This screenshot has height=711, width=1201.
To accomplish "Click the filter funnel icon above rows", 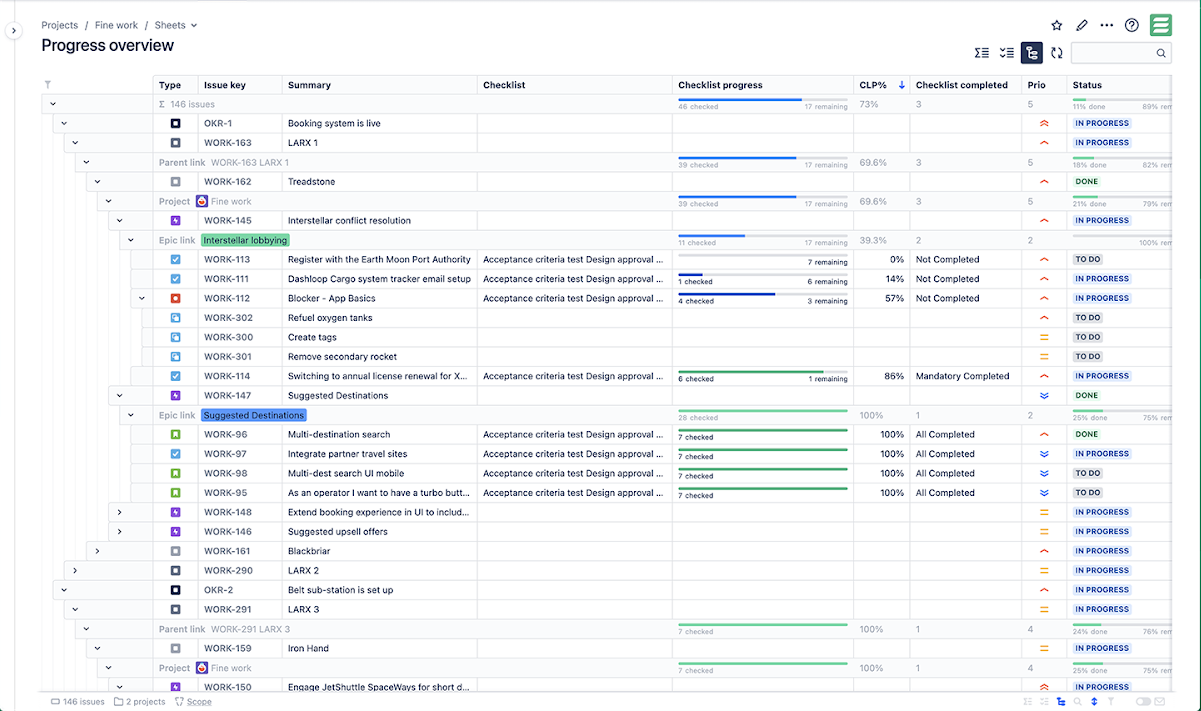I will (x=47, y=85).
